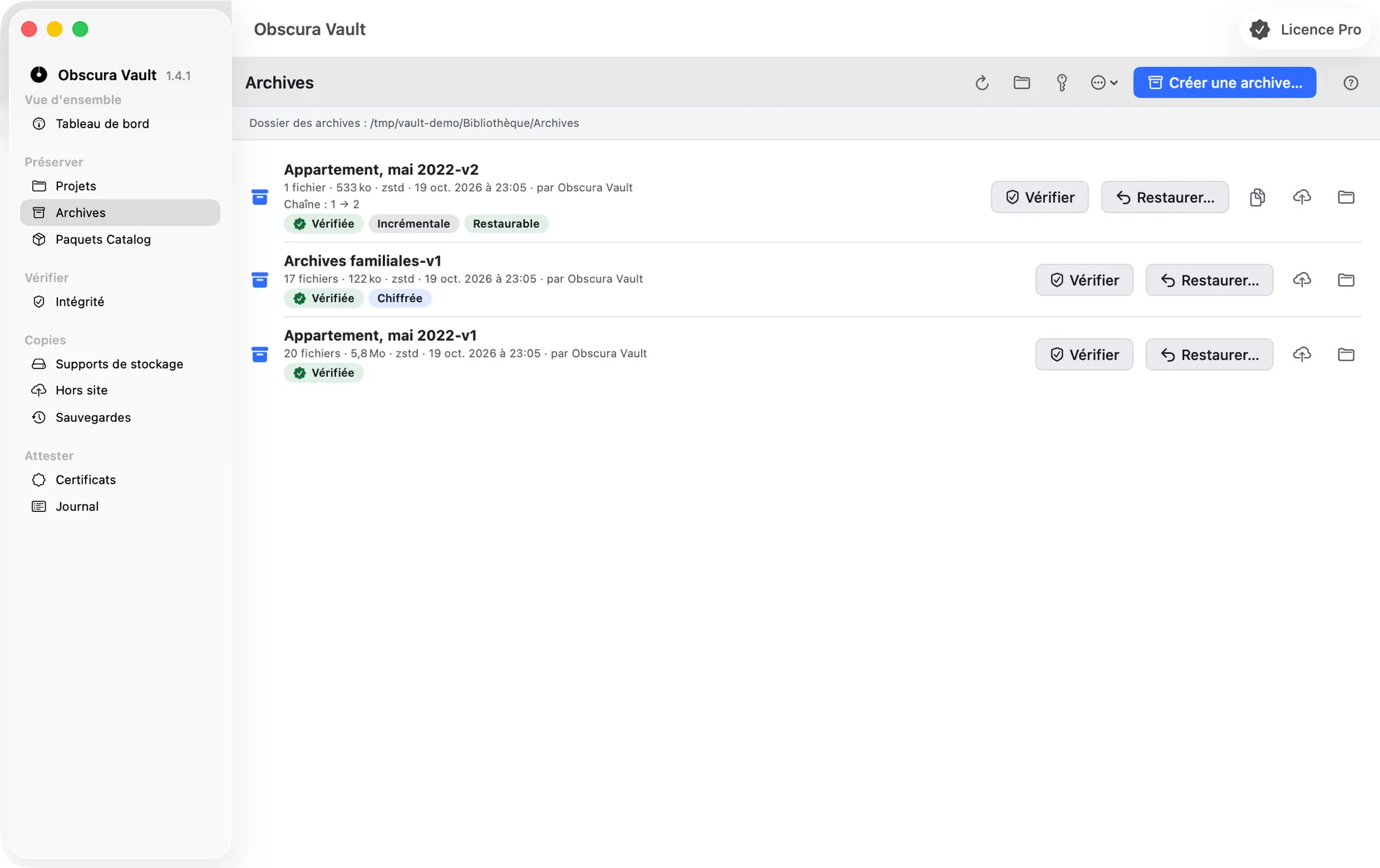Verify Appartement, mai 2022-v2 archive
1380x868 pixels.
click(x=1040, y=197)
